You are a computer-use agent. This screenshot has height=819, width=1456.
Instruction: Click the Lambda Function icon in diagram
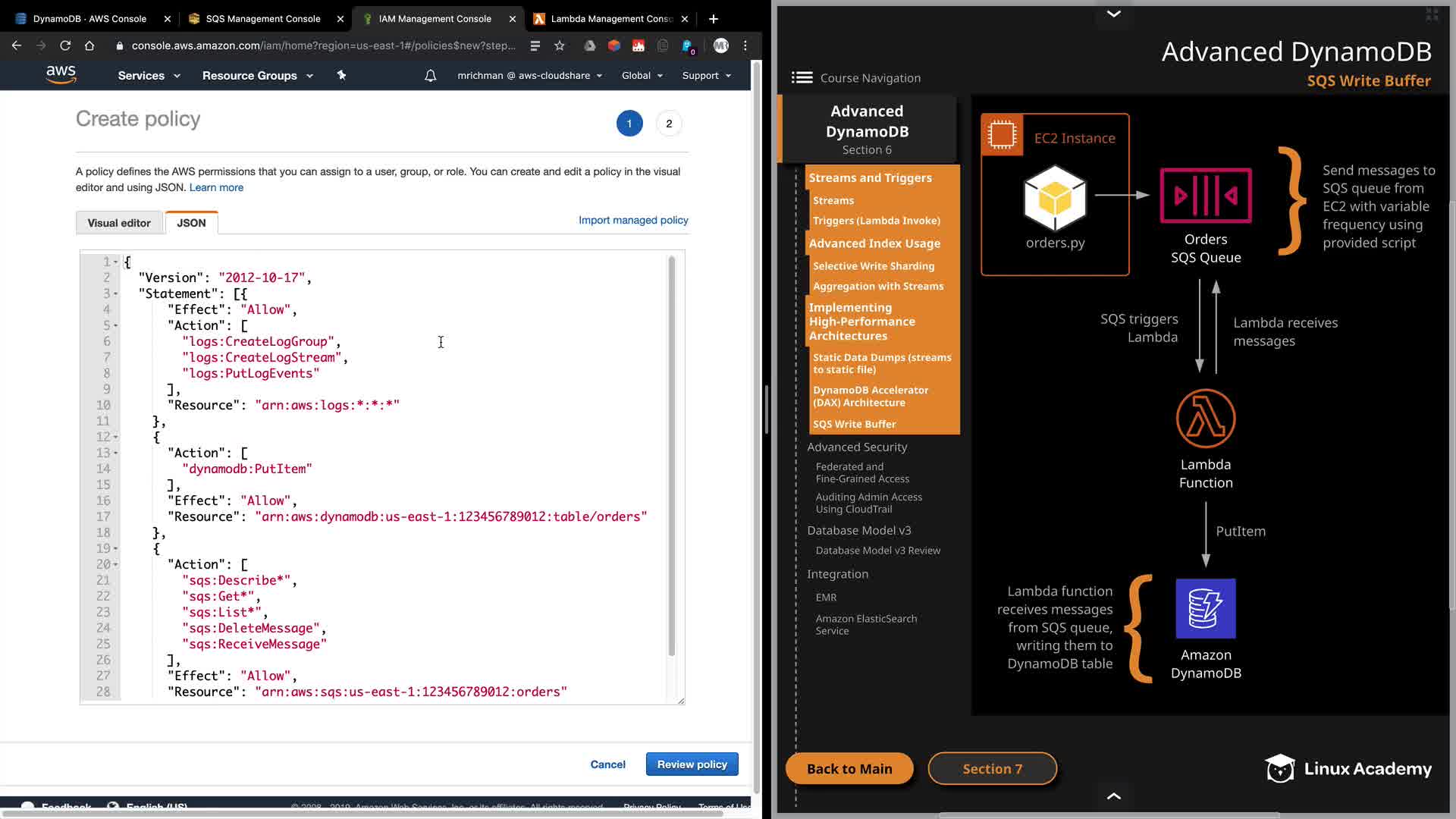pos(1205,419)
